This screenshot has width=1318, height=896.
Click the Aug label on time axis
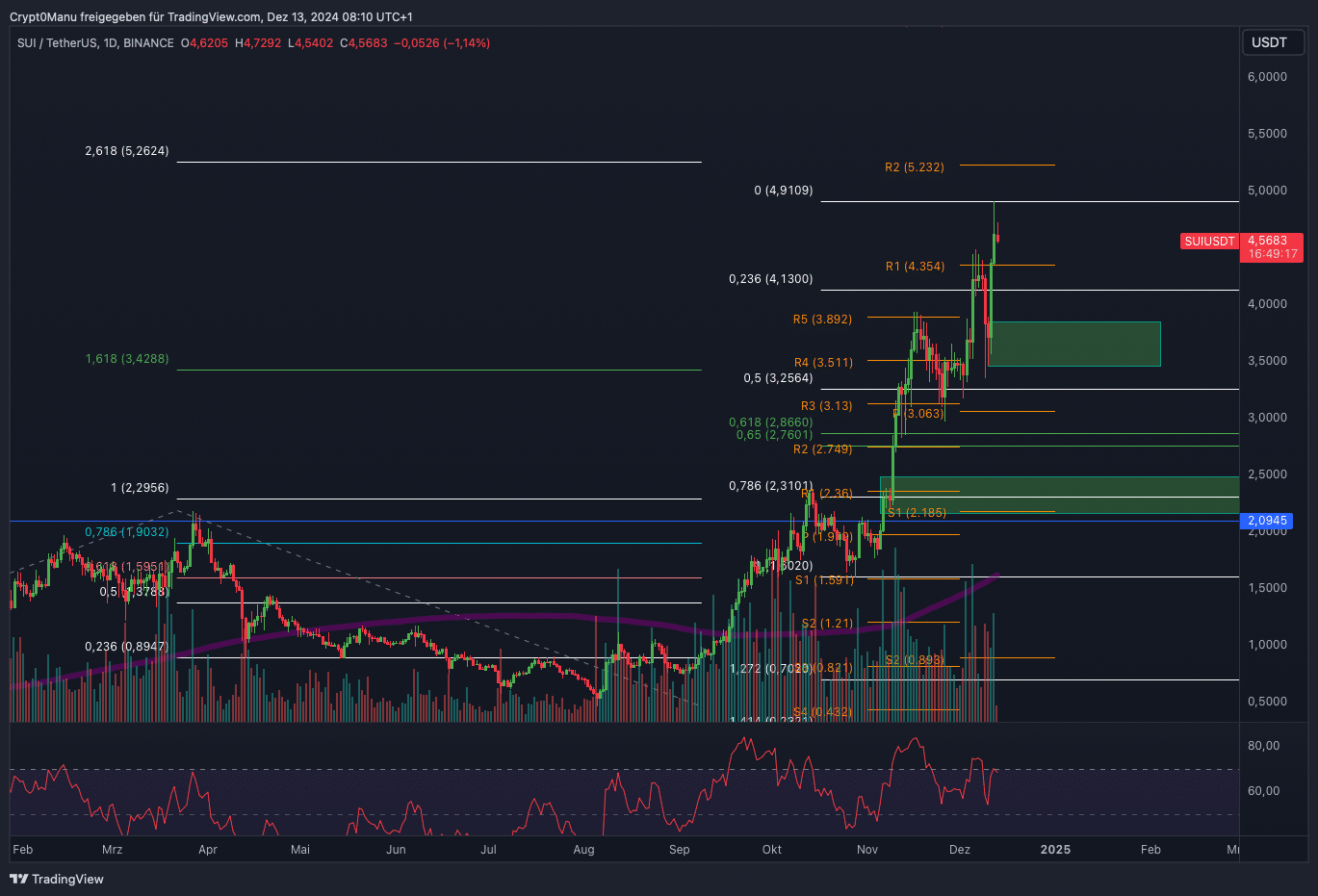click(x=583, y=850)
